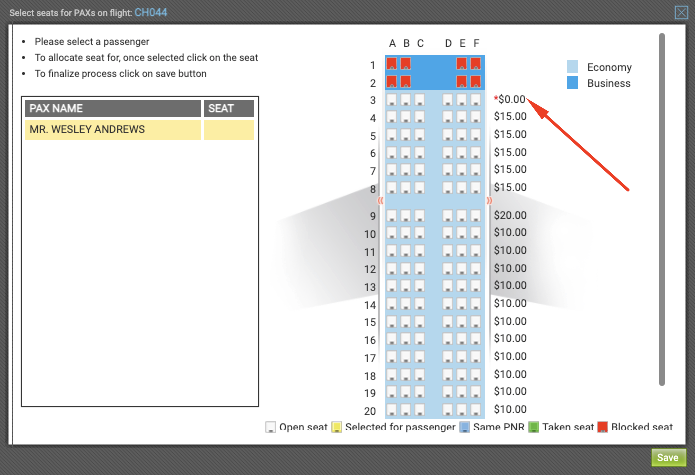Click blocked business seat 2B
The image size is (695, 475).
tap(406, 82)
